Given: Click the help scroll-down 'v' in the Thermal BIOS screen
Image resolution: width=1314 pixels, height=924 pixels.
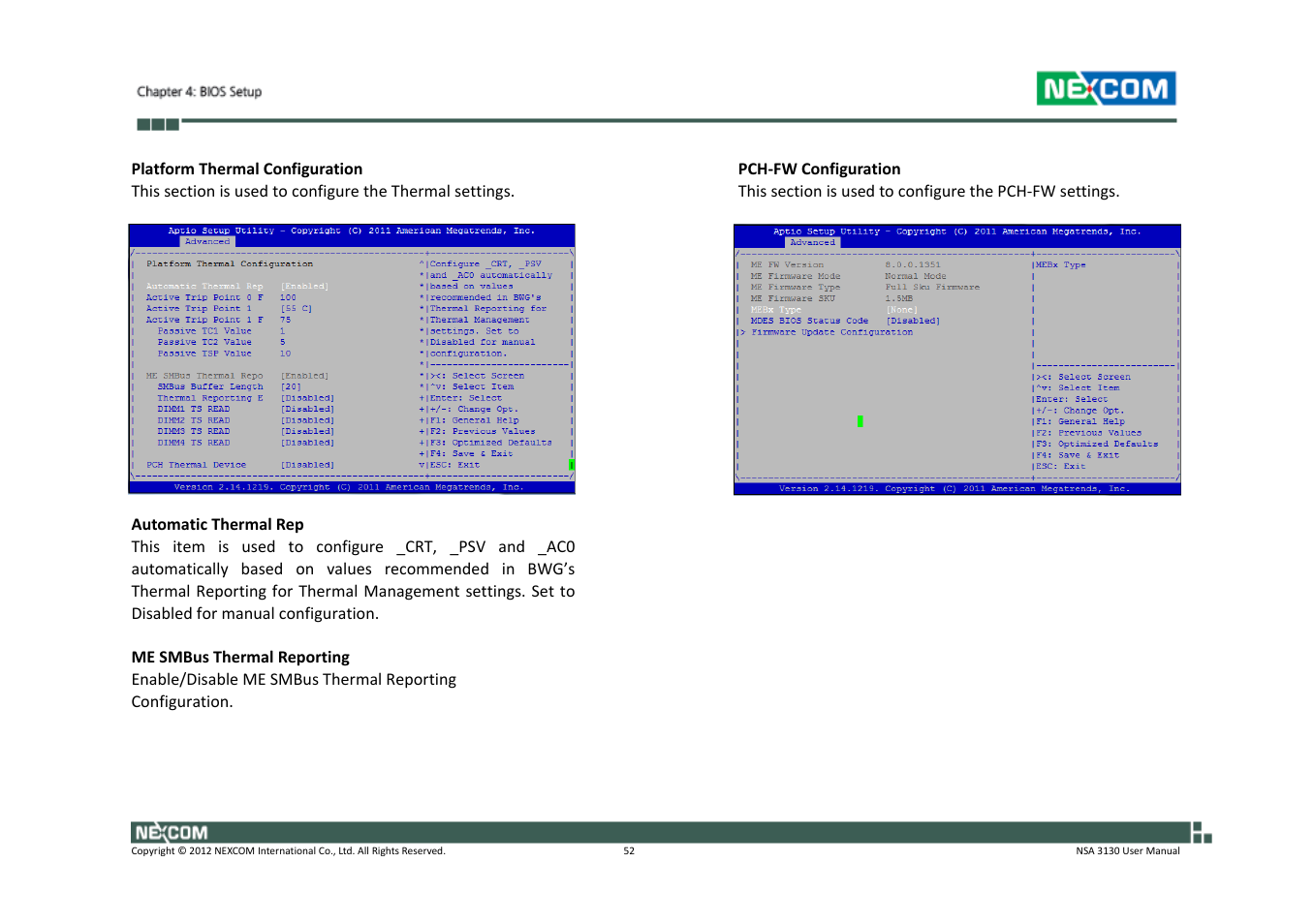Looking at the screenshot, I should pos(422,465).
